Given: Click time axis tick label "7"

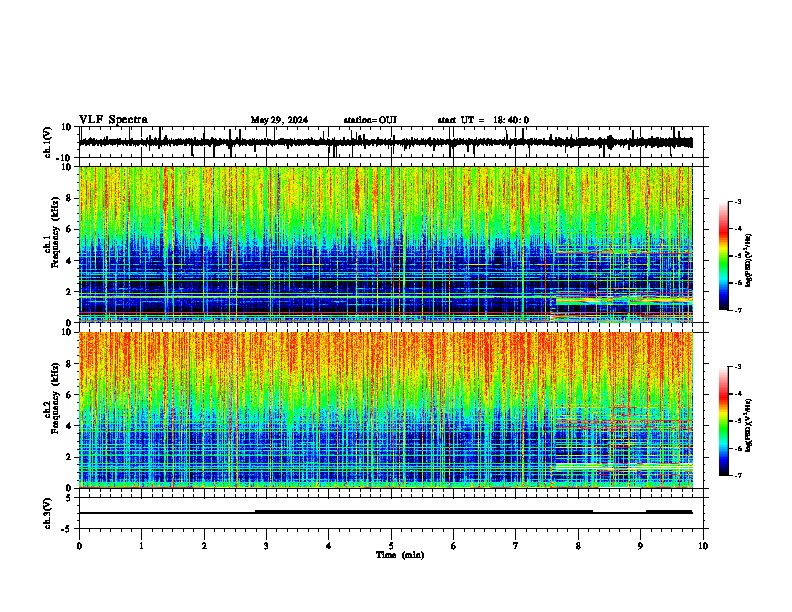Looking at the screenshot, I should [516, 546].
